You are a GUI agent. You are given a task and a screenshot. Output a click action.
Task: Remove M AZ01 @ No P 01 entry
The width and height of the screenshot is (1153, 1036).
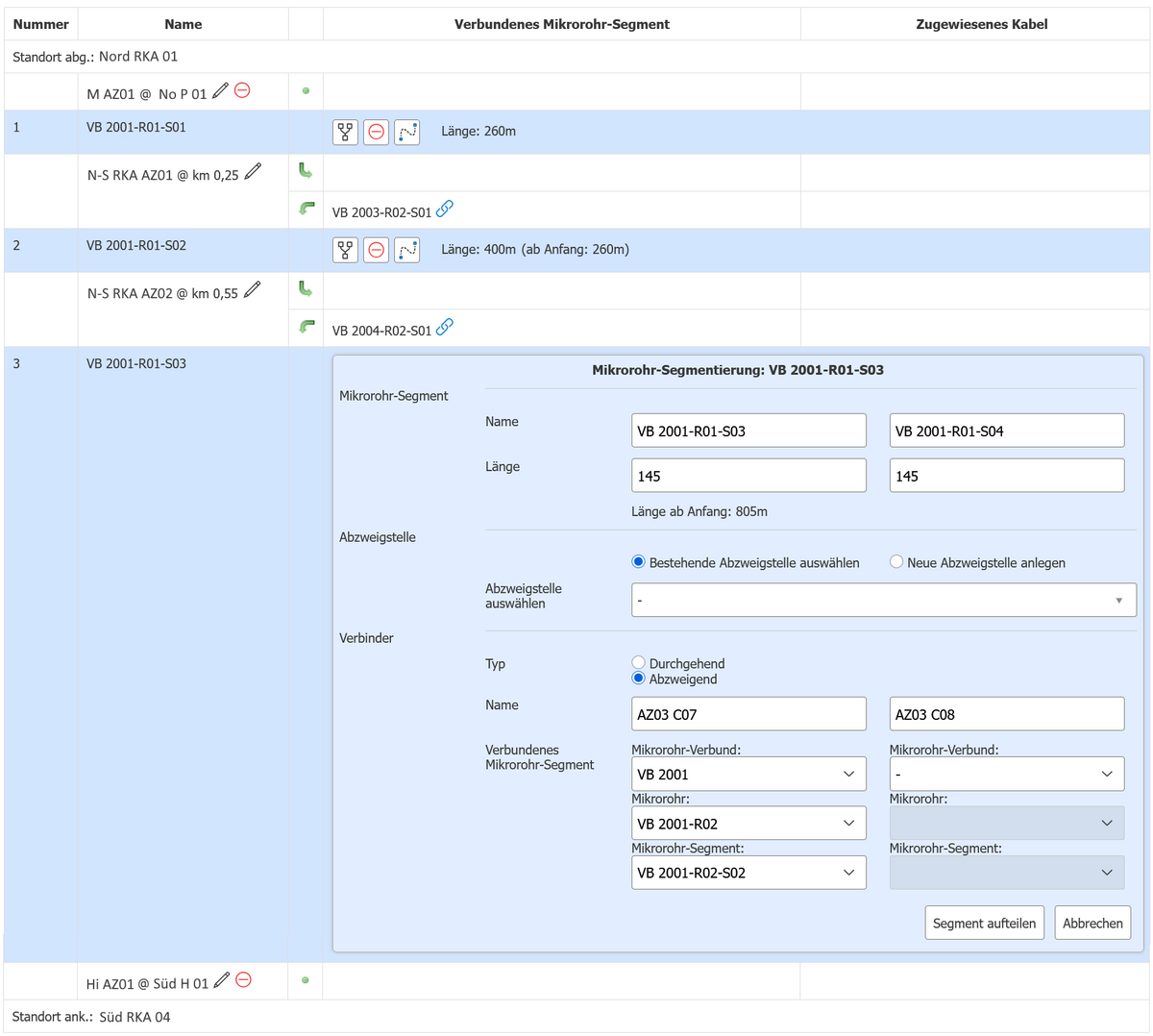[243, 90]
